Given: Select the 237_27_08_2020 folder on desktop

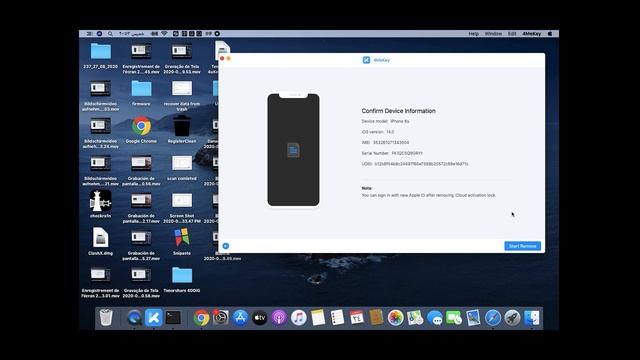Looking at the screenshot, I should coord(100,56).
